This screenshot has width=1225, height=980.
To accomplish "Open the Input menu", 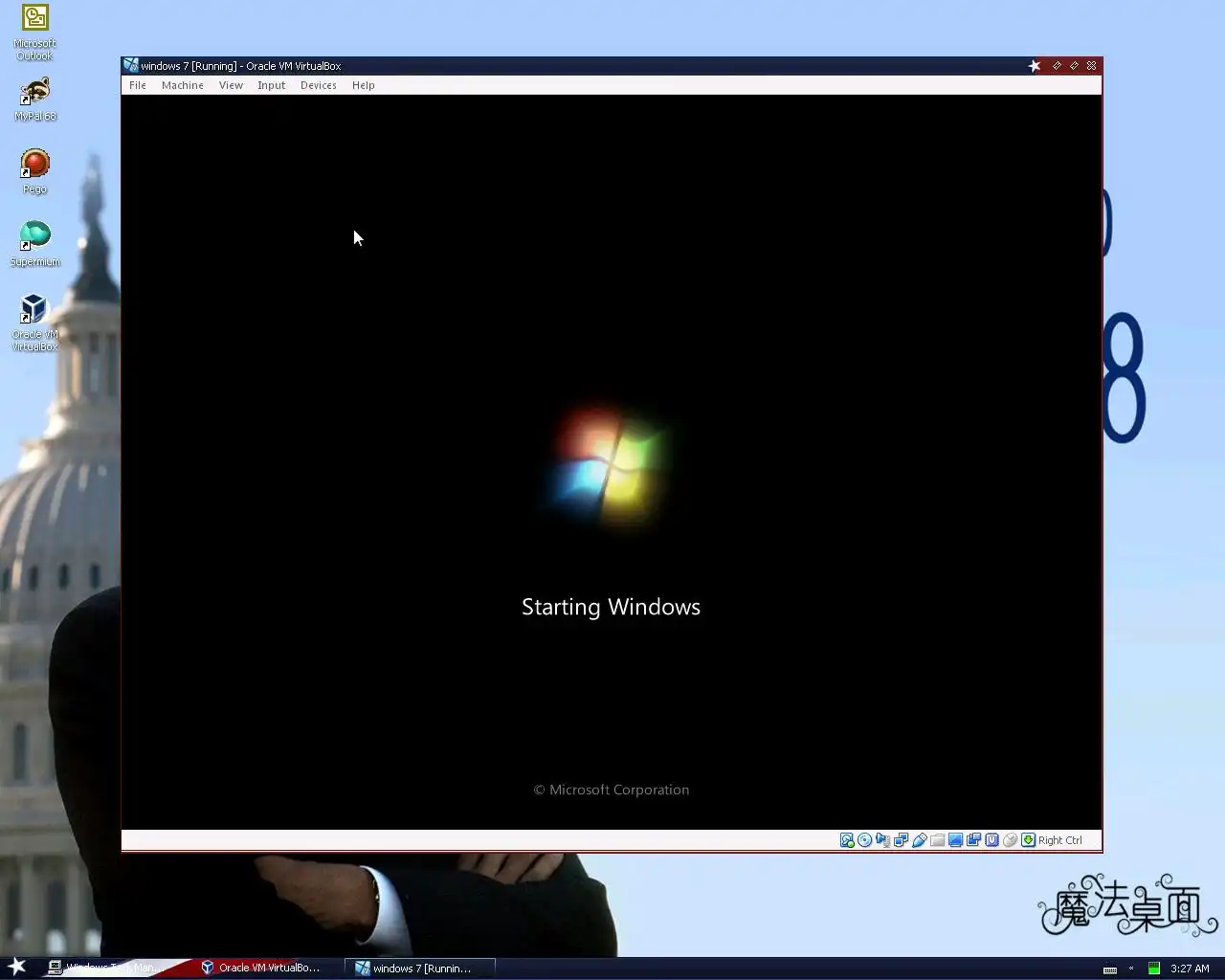I will coord(271,85).
